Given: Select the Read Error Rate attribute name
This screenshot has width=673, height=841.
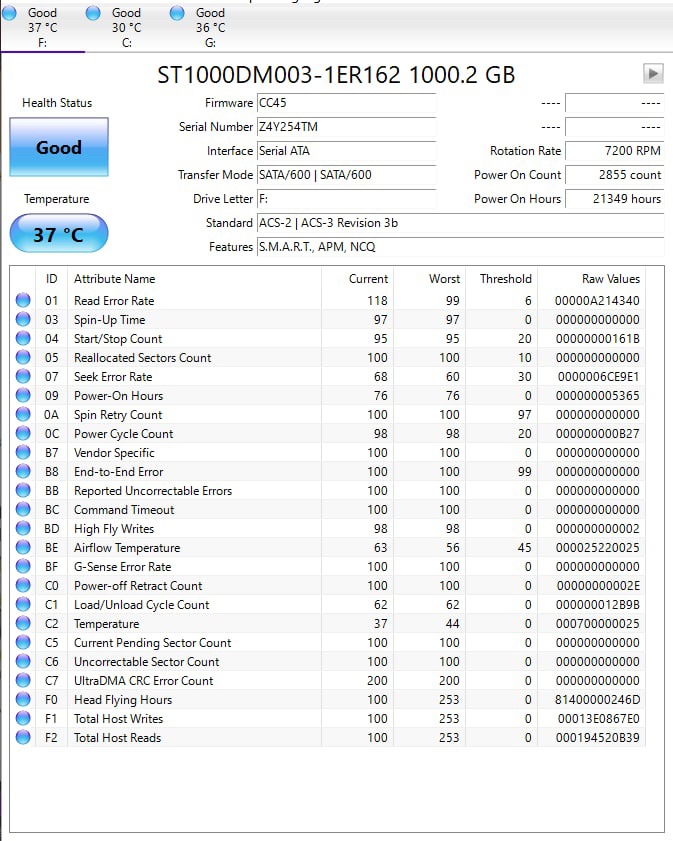Looking at the screenshot, I should click(114, 300).
